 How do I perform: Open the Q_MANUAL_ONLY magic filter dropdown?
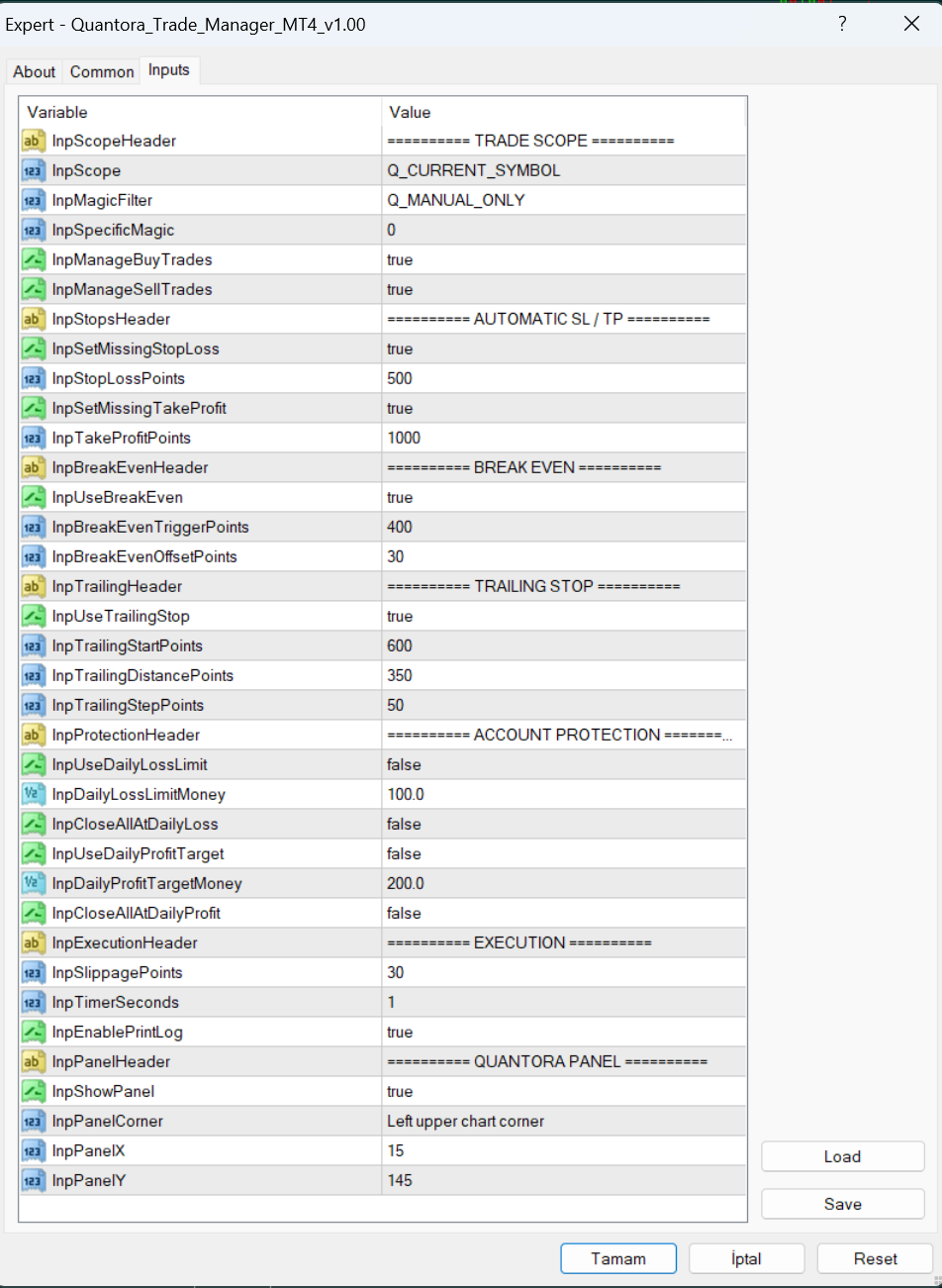(564, 200)
